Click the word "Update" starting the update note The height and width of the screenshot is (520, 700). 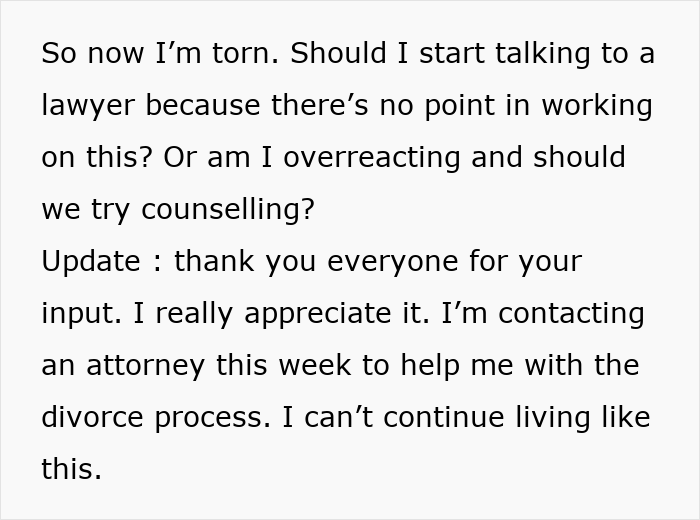coord(91,262)
